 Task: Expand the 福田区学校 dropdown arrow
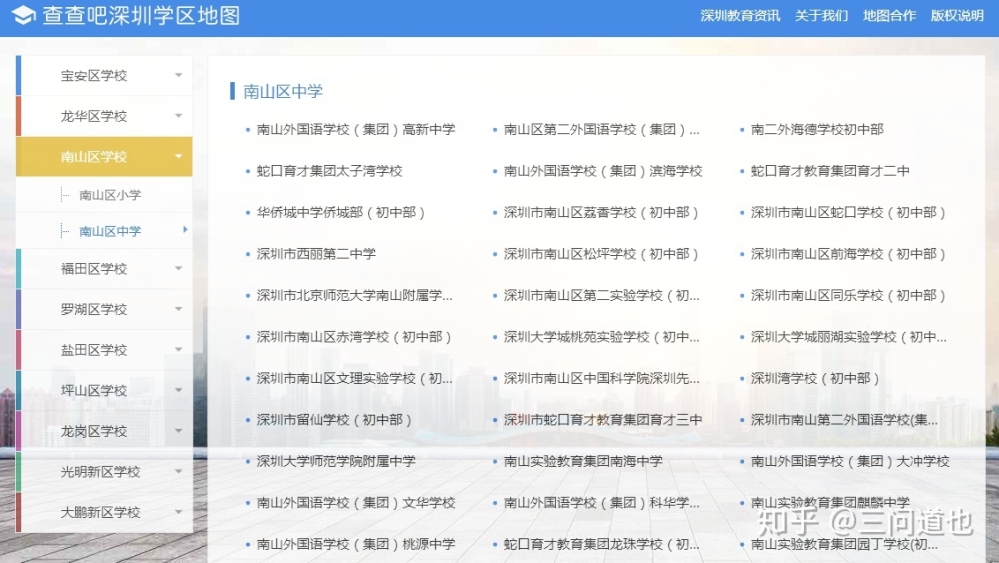point(178,268)
